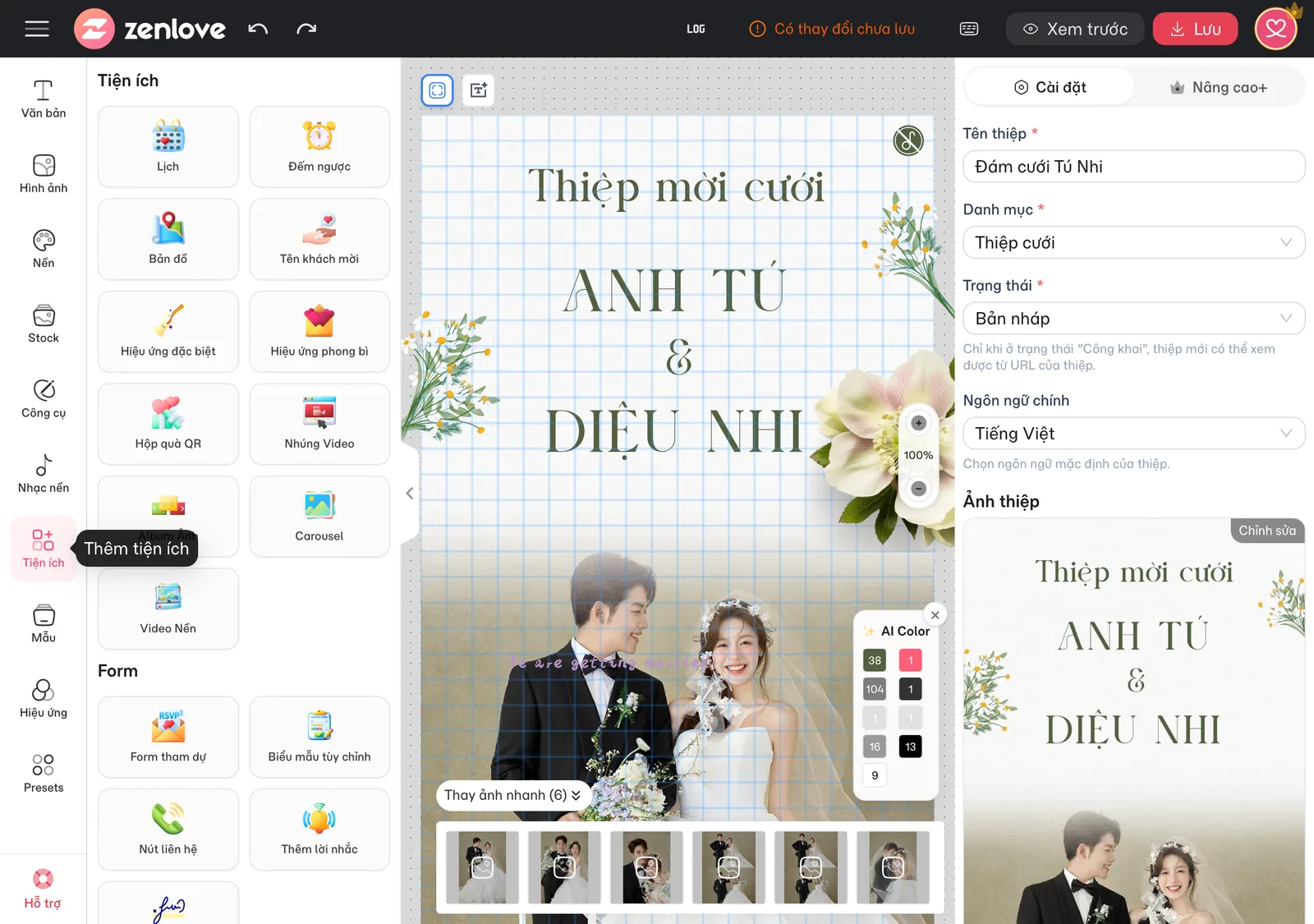The width and height of the screenshot is (1314, 924).
Task: Expand the Danh mục dropdown
Action: 1134,242
